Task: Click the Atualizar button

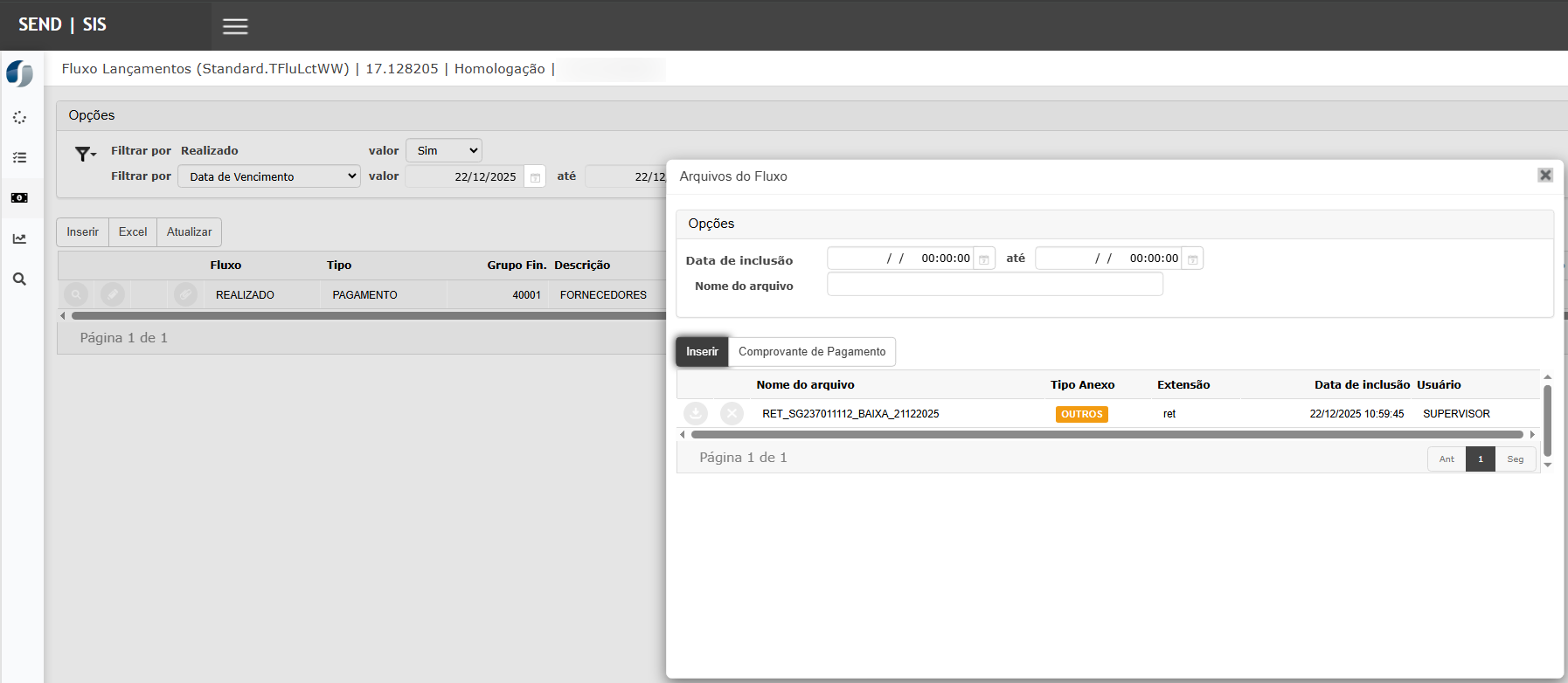Action: pyautogui.click(x=189, y=232)
